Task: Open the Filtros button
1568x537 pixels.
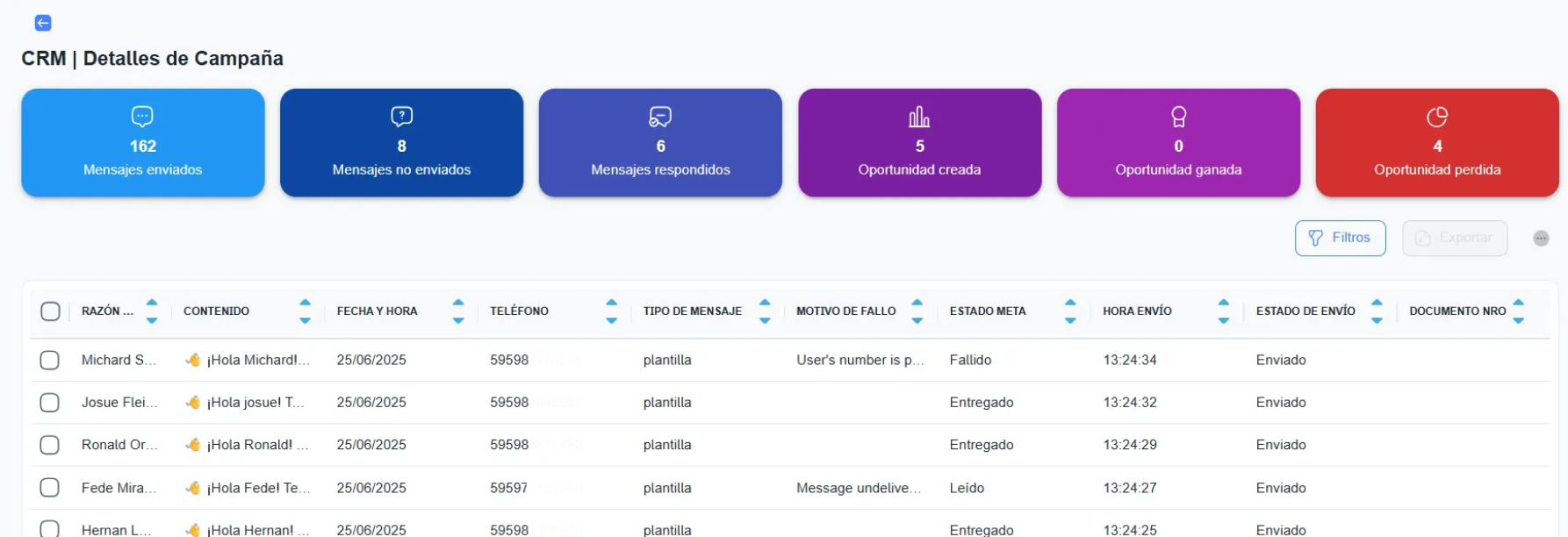Action: click(1340, 238)
